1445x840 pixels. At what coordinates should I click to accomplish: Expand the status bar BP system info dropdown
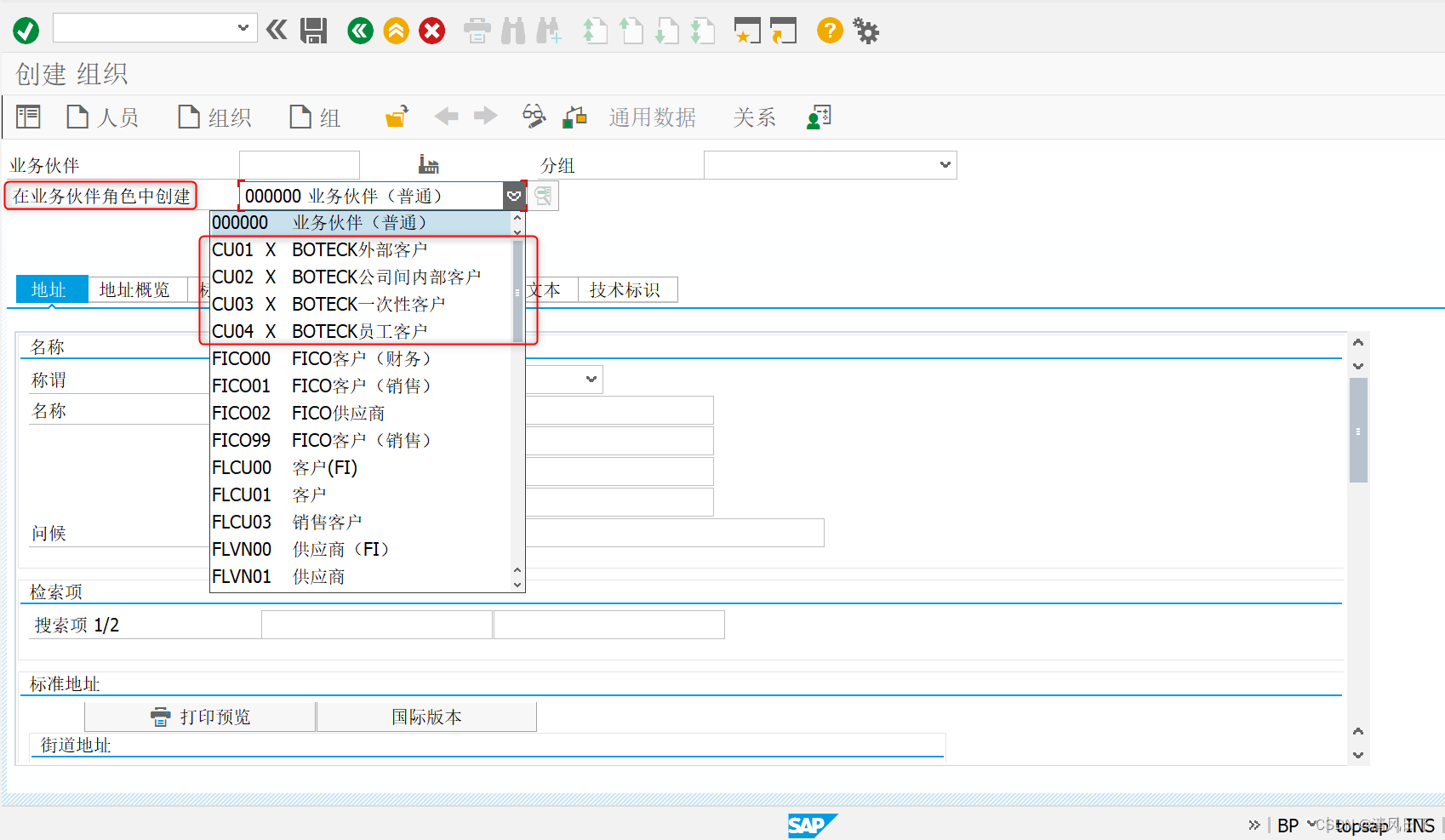(x=1312, y=825)
